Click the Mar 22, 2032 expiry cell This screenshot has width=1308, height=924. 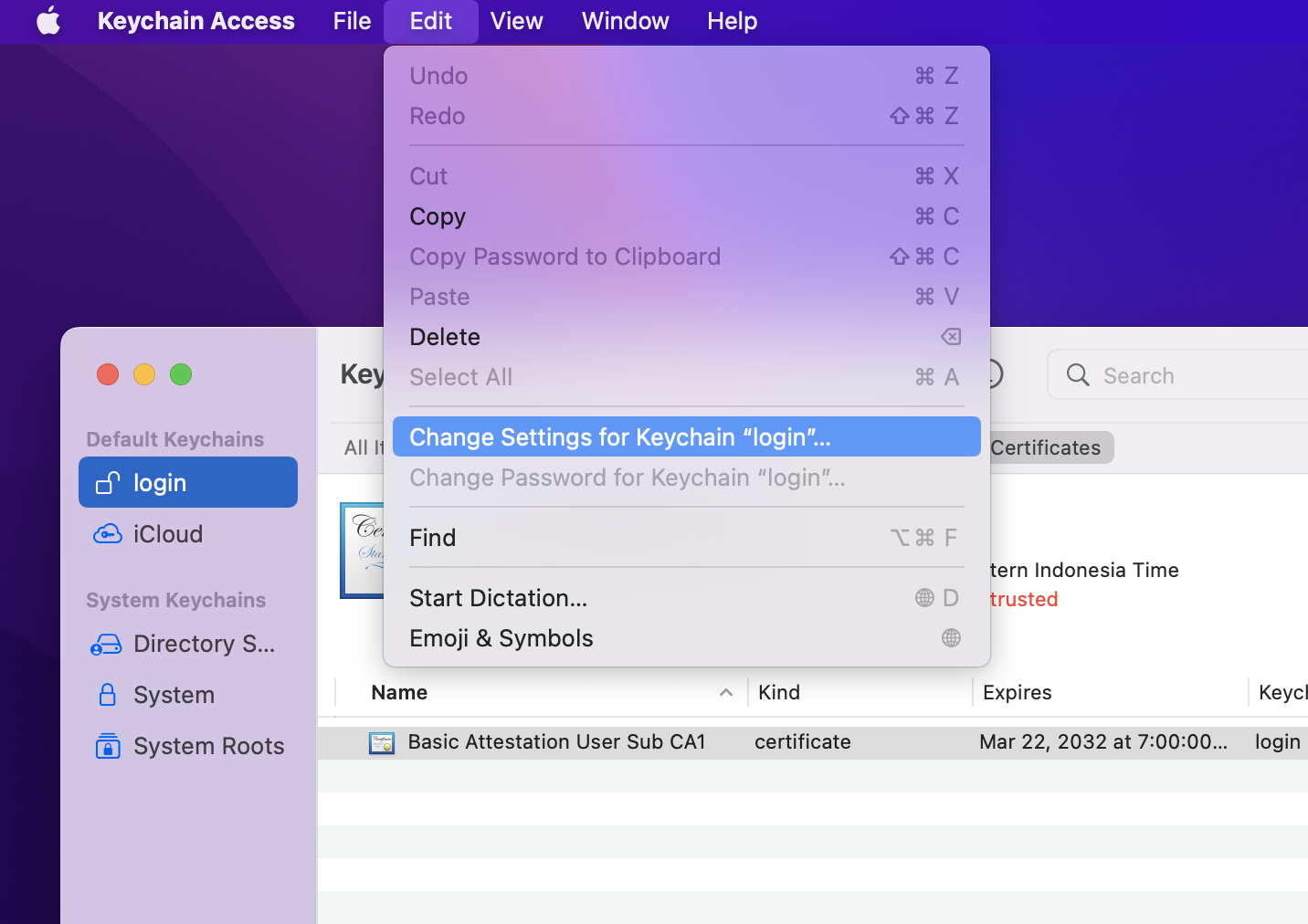pos(1103,742)
